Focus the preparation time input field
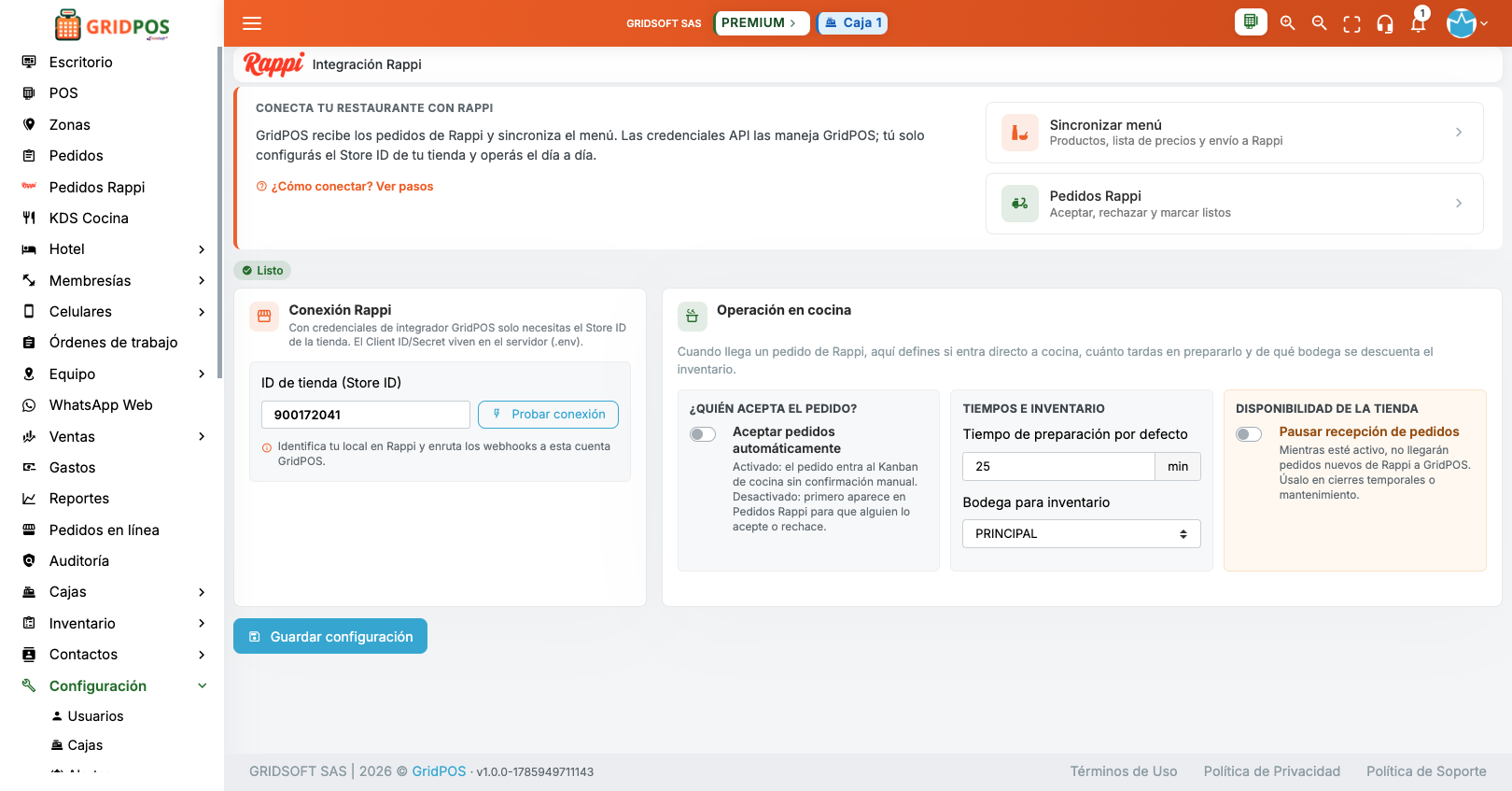 1058,466
